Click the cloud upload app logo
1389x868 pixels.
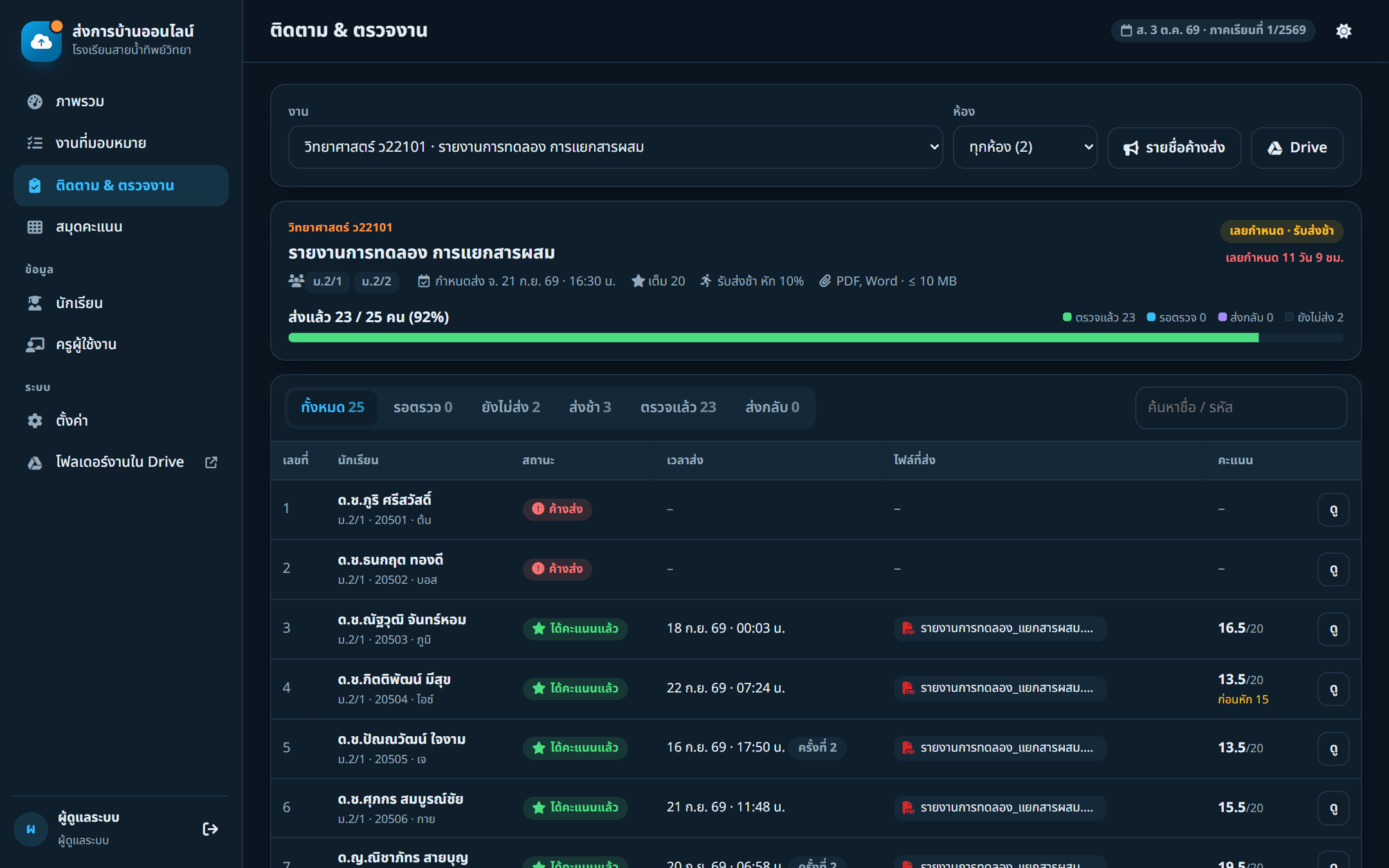click(41, 41)
